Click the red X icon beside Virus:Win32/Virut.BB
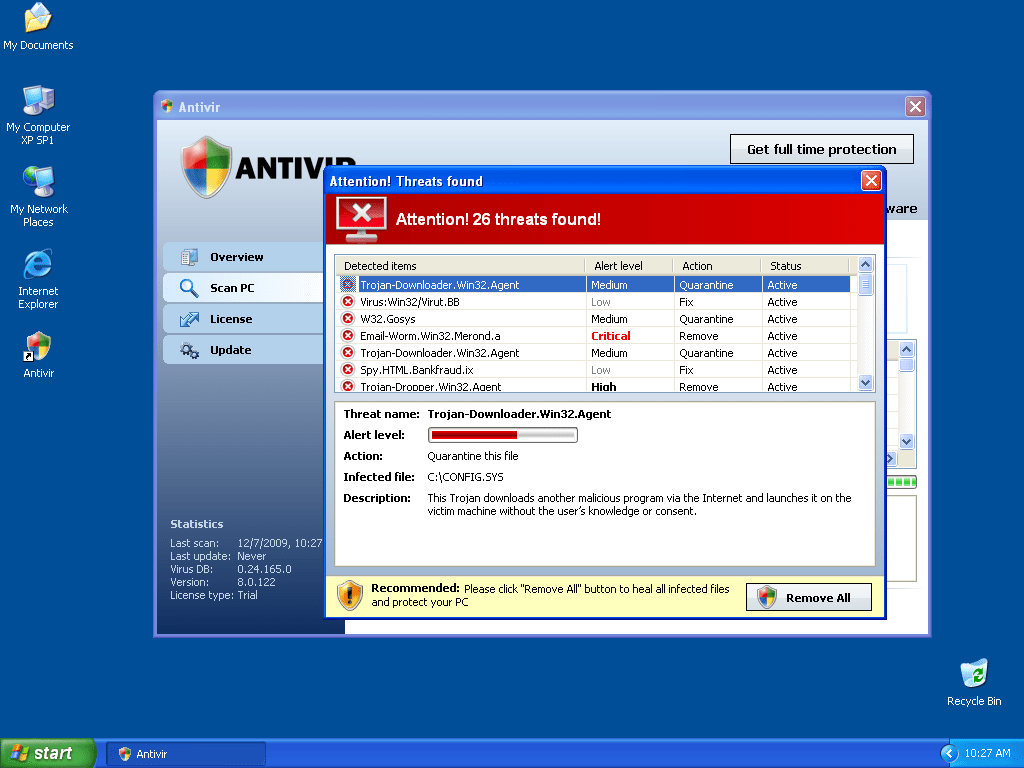 pyautogui.click(x=348, y=302)
